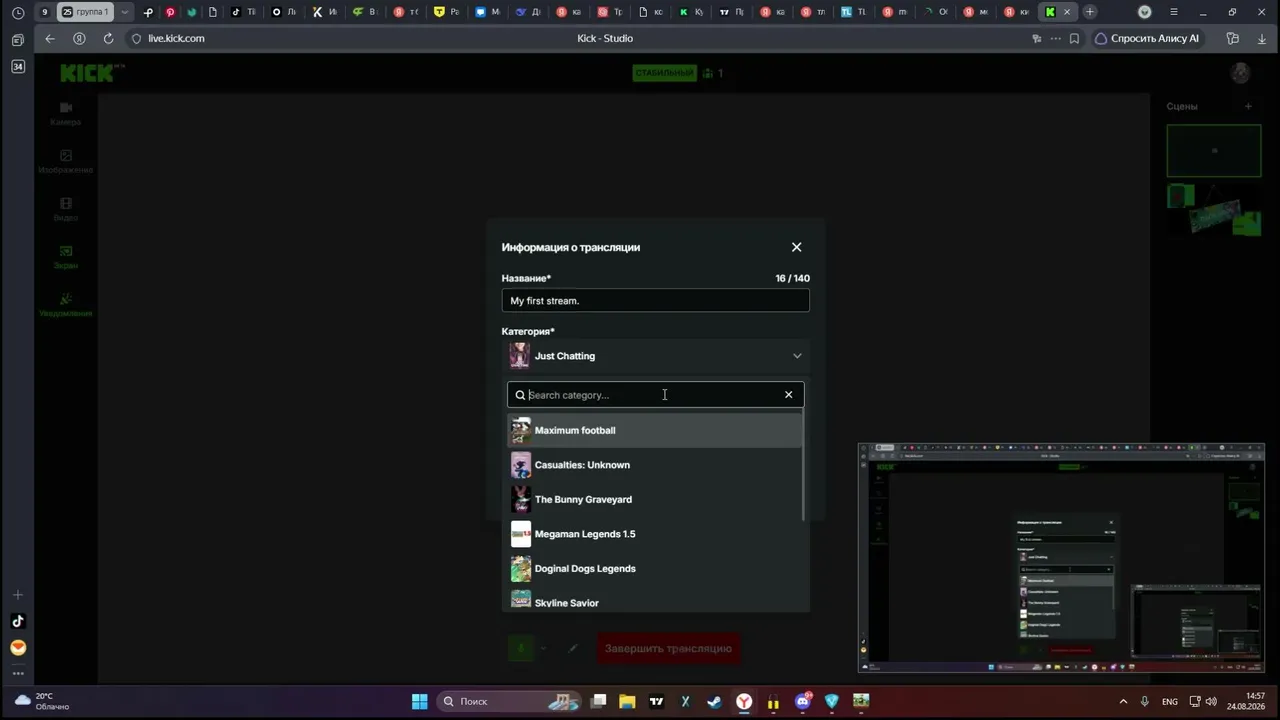
Task: Switch to the tab group 'группа 1'
Action: (x=85, y=12)
